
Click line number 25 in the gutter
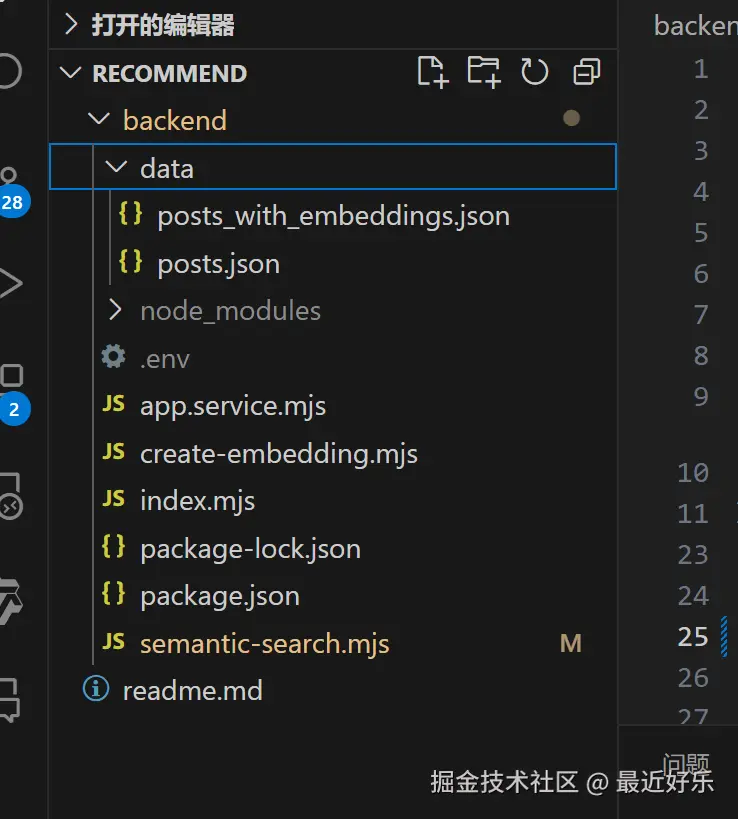[693, 637]
